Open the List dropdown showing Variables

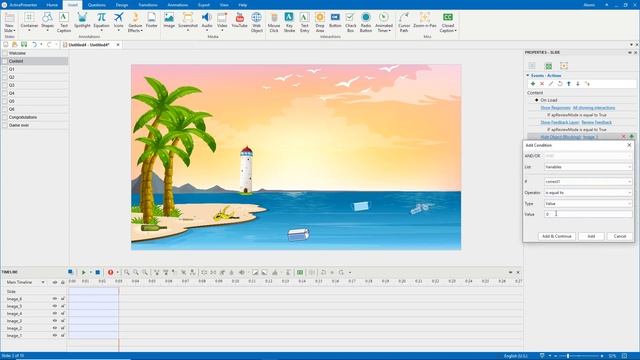(x=588, y=167)
